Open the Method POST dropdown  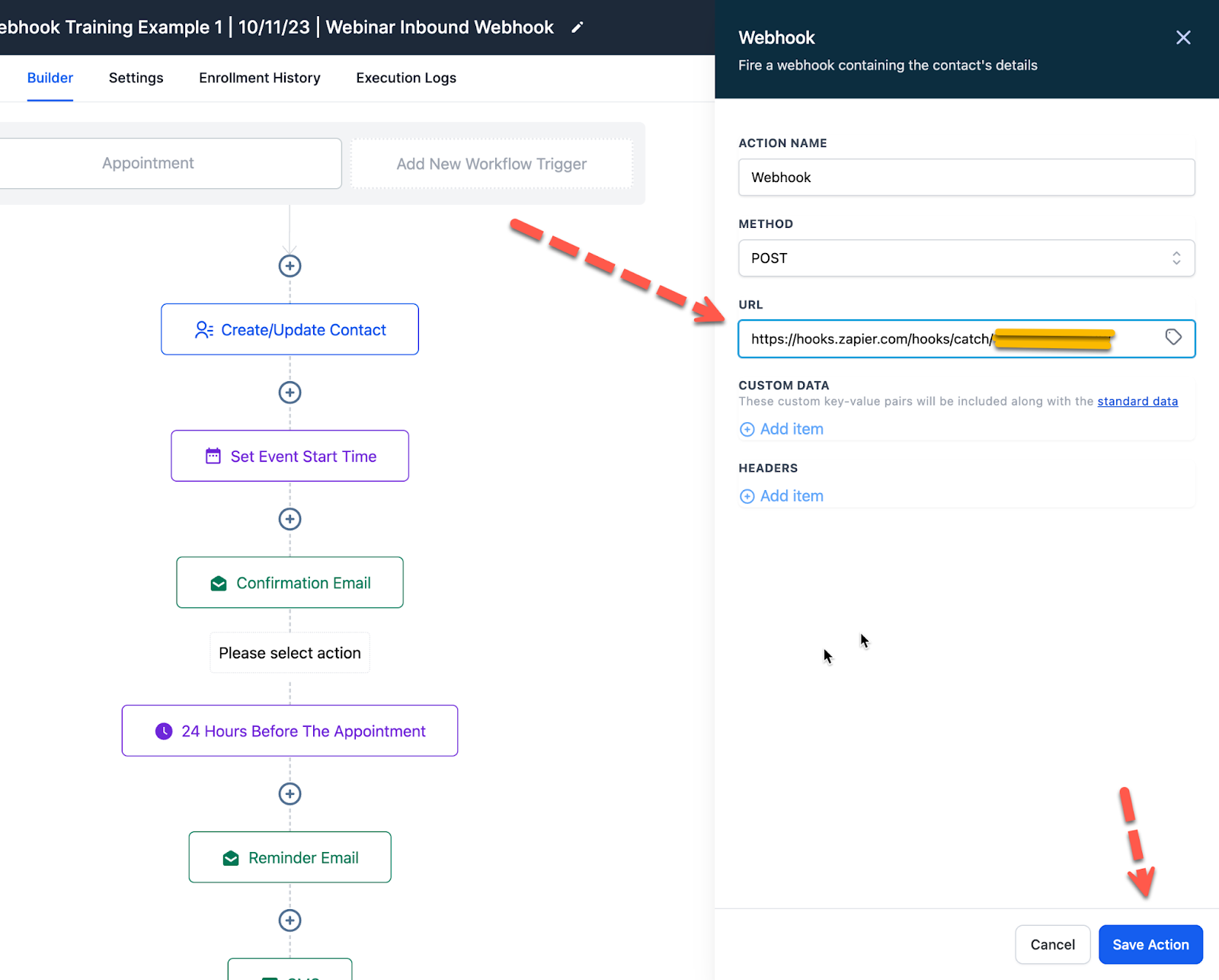coord(966,258)
